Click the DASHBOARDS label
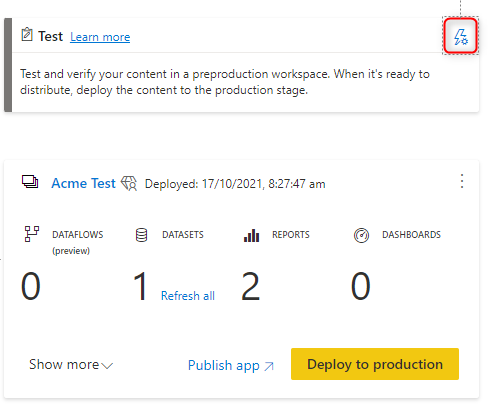492x413 pixels. [x=411, y=235]
